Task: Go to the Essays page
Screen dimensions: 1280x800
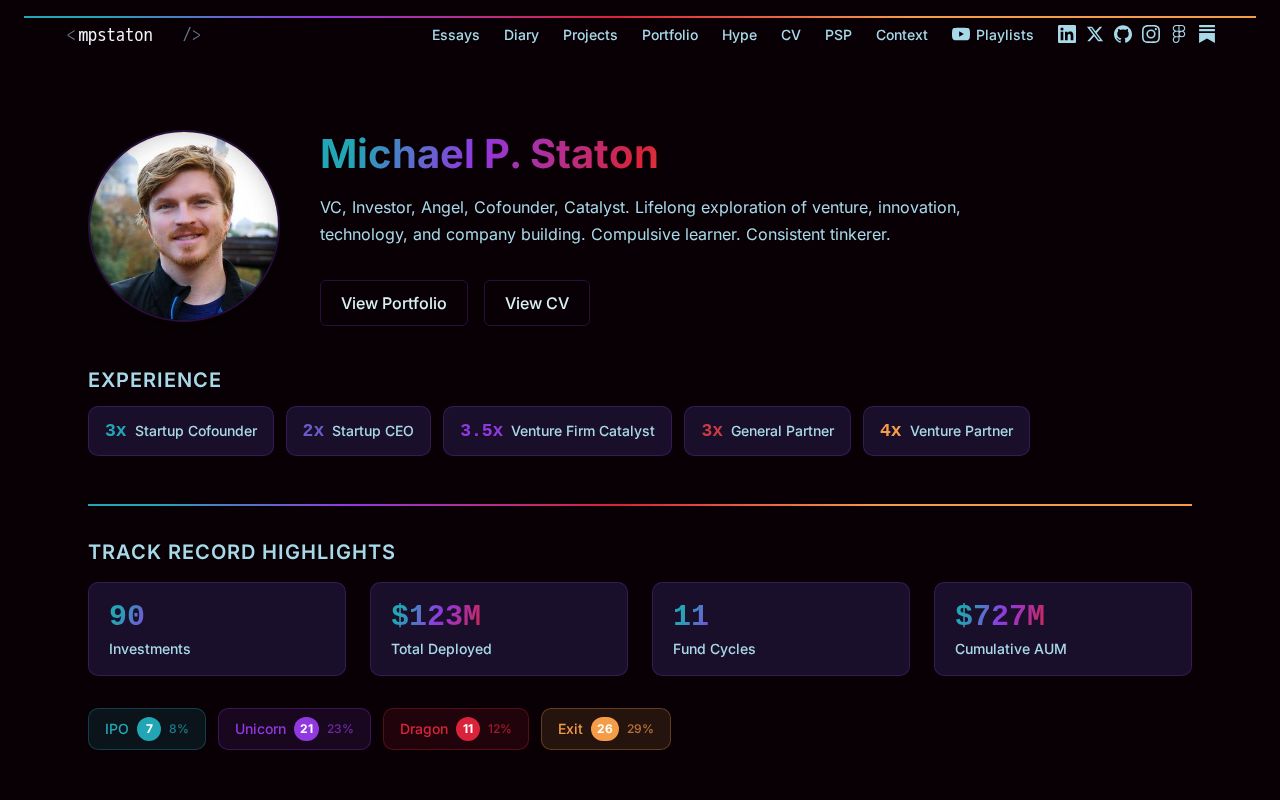Action: (456, 35)
